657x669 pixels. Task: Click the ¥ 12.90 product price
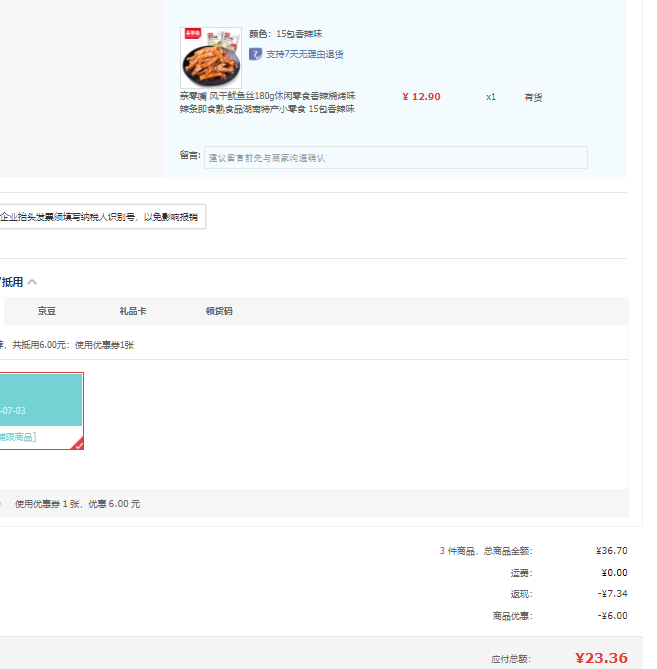coord(422,97)
